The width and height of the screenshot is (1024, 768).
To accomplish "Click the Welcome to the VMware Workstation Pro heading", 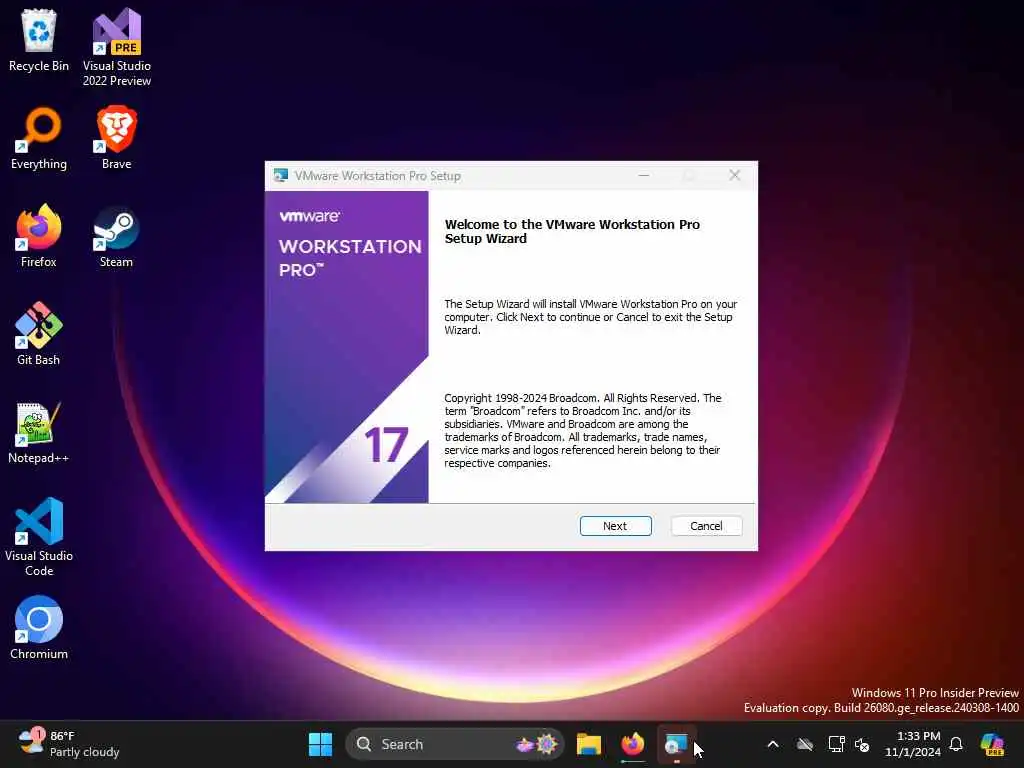I will coord(572,231).
